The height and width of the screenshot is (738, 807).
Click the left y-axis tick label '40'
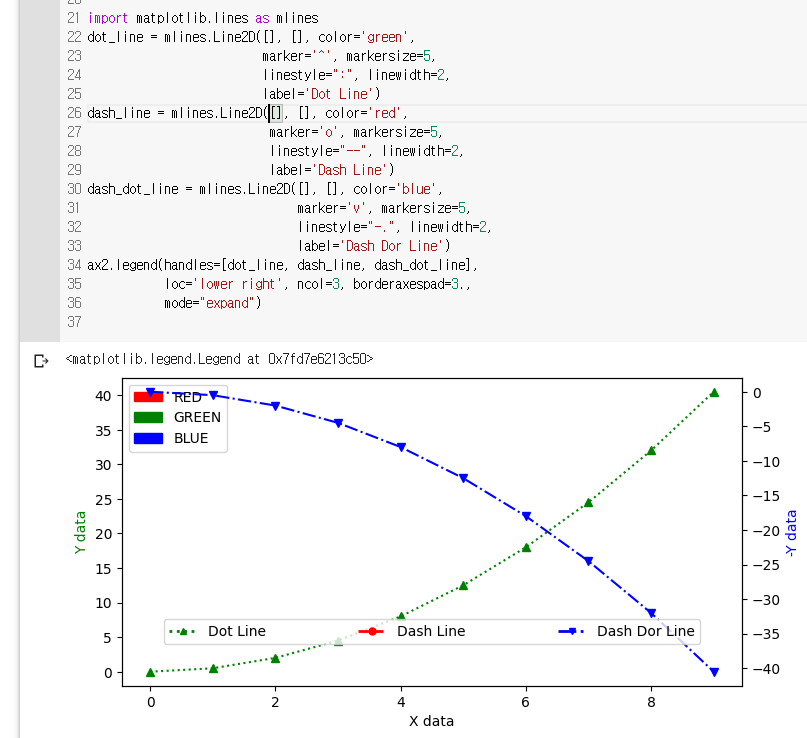tap(103, 396)
